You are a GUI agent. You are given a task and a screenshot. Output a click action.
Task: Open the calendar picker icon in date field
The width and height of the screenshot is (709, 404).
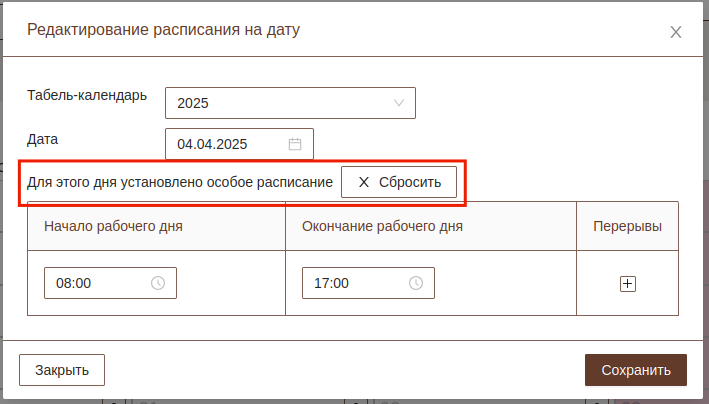pos(295,144)
